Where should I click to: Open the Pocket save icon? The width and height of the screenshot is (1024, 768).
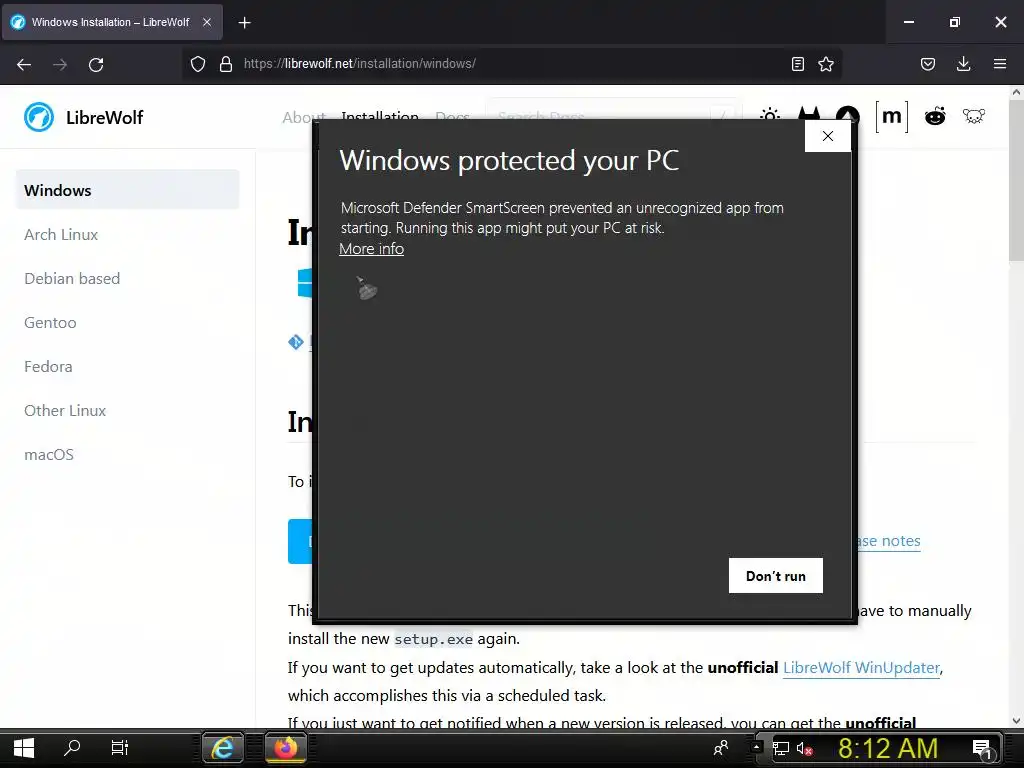(x=928, y=64)
